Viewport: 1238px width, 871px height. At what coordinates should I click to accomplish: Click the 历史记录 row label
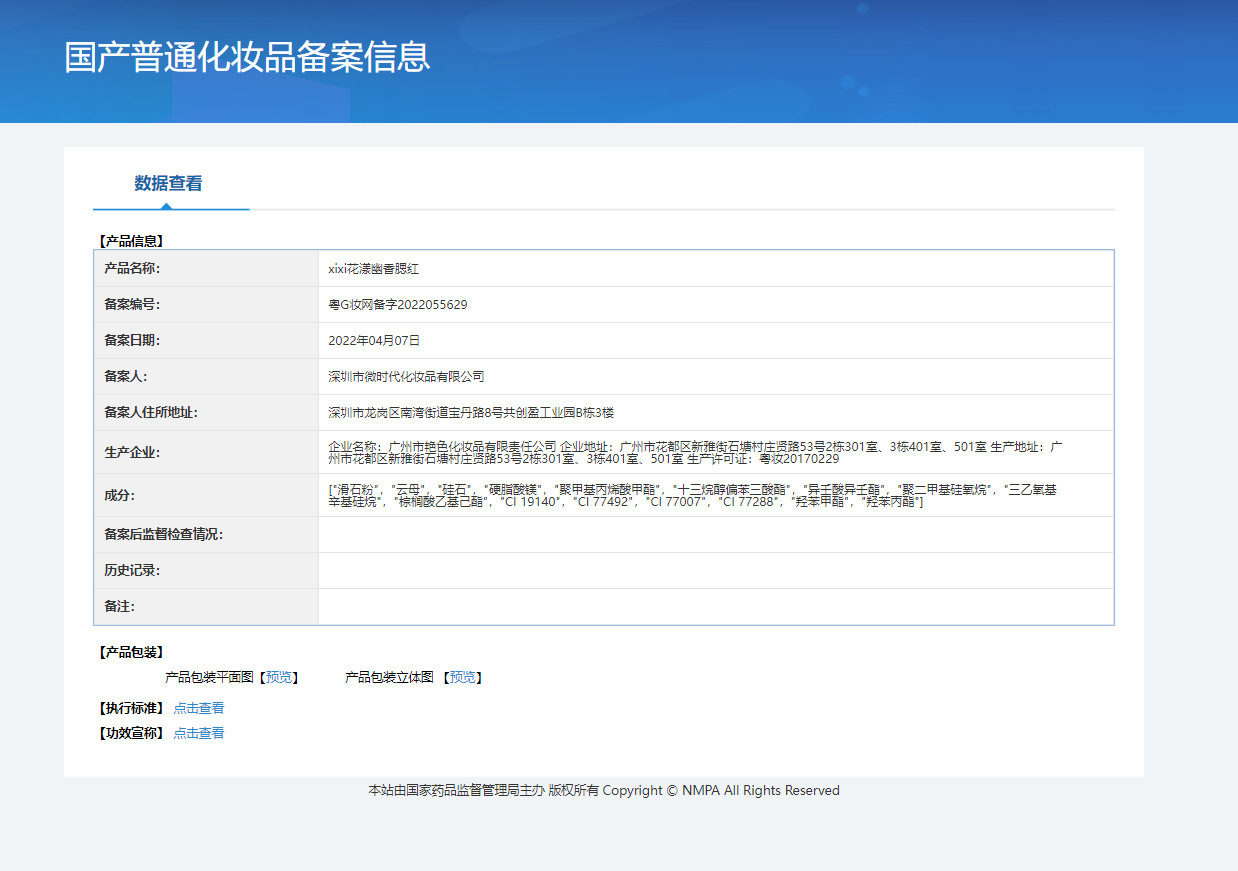[x=132, y=571]
